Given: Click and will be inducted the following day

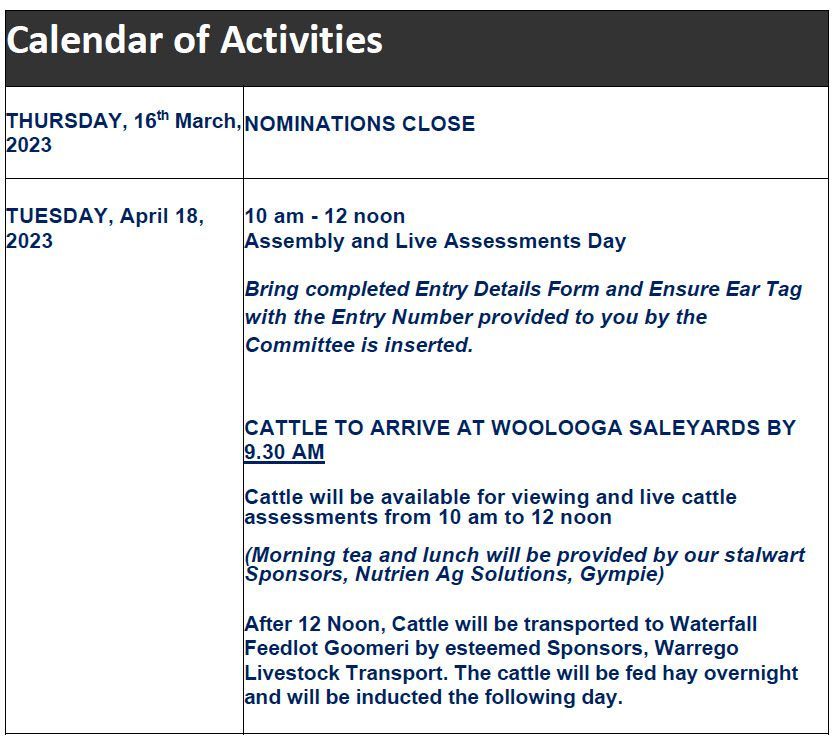Looking at the screenshot, I should point(433,697).
